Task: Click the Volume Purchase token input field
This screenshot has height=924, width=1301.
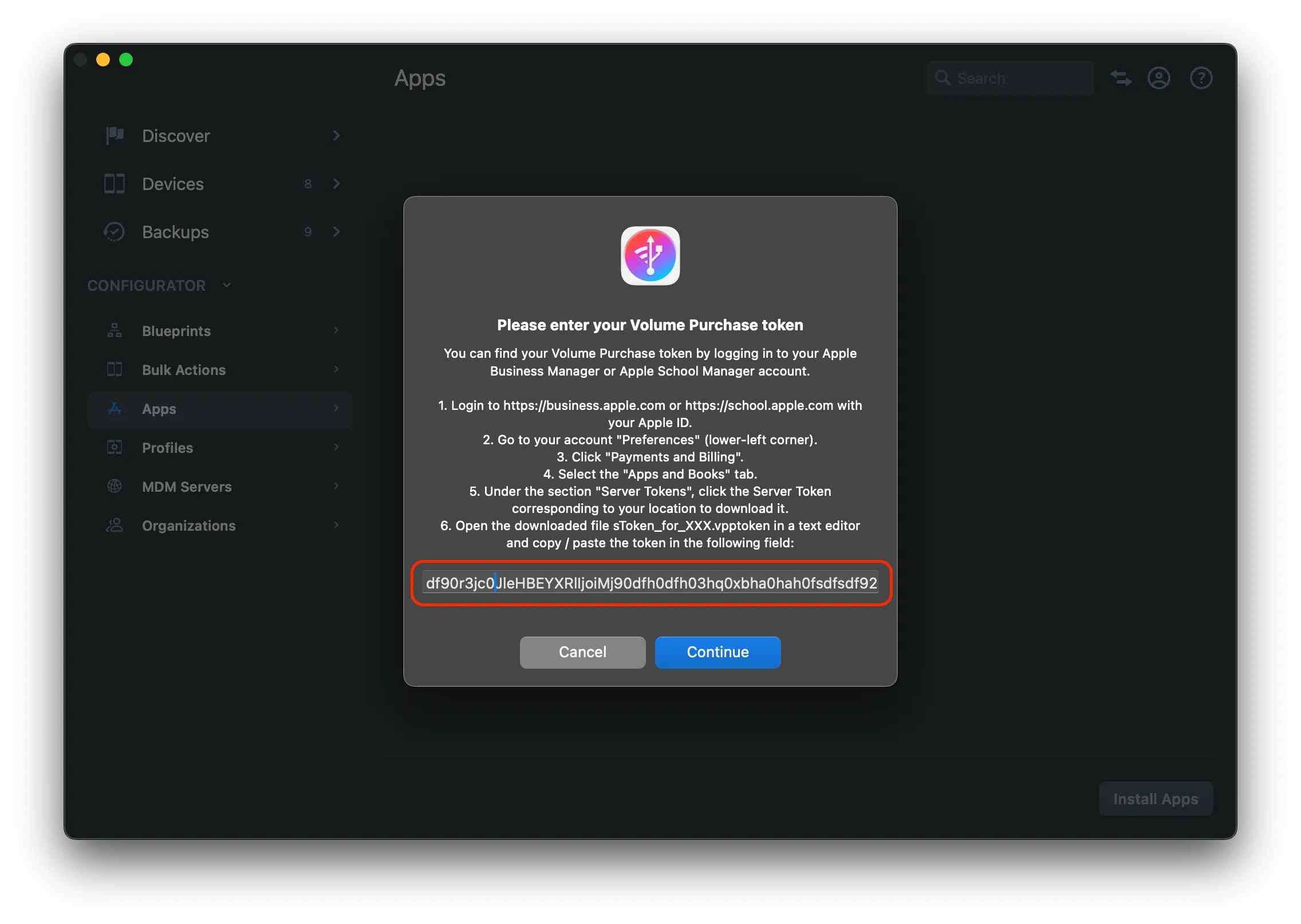Action: point(650,583)
